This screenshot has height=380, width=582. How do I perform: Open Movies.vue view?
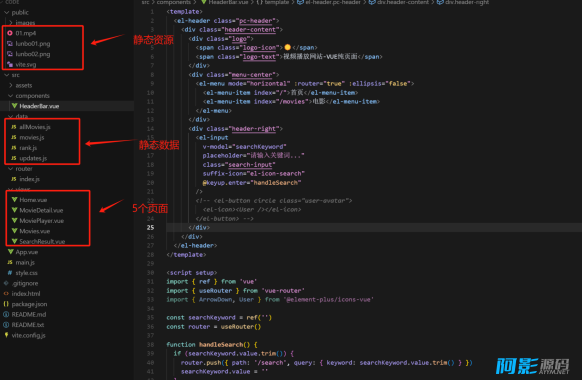pos(35,231)
